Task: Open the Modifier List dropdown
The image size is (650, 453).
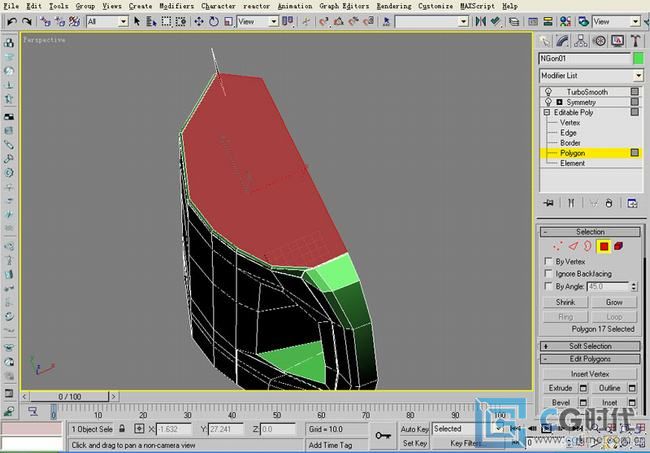Action: [x=591, y=76]
